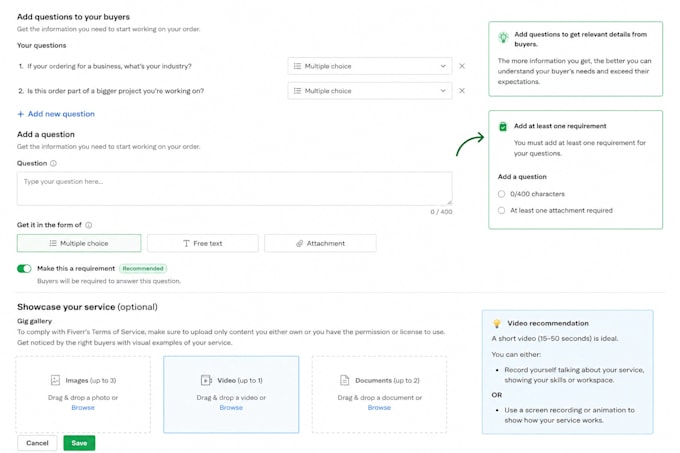680x453 pixels.
Task: Click the green clipboard icon in requirement panel
Action: [x=503, y=126]
